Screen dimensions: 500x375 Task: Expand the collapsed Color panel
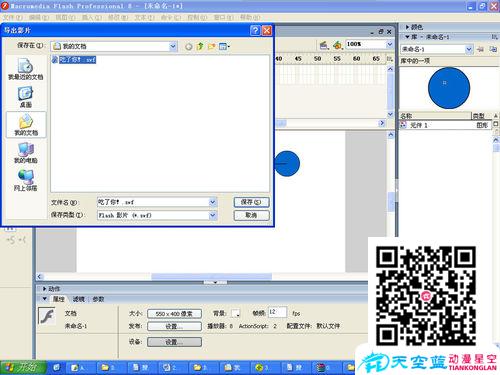pyautogui.click(x=414, y=27)
